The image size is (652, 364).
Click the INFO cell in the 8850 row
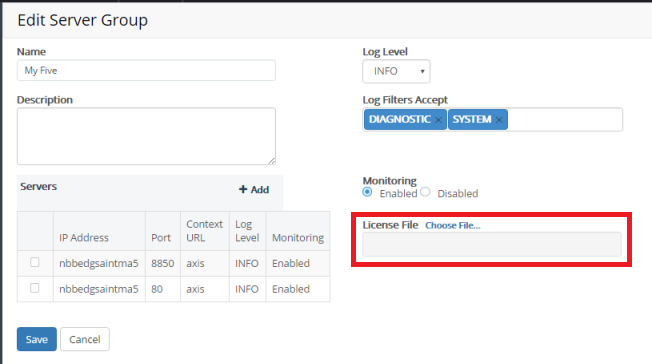point(247,263)
